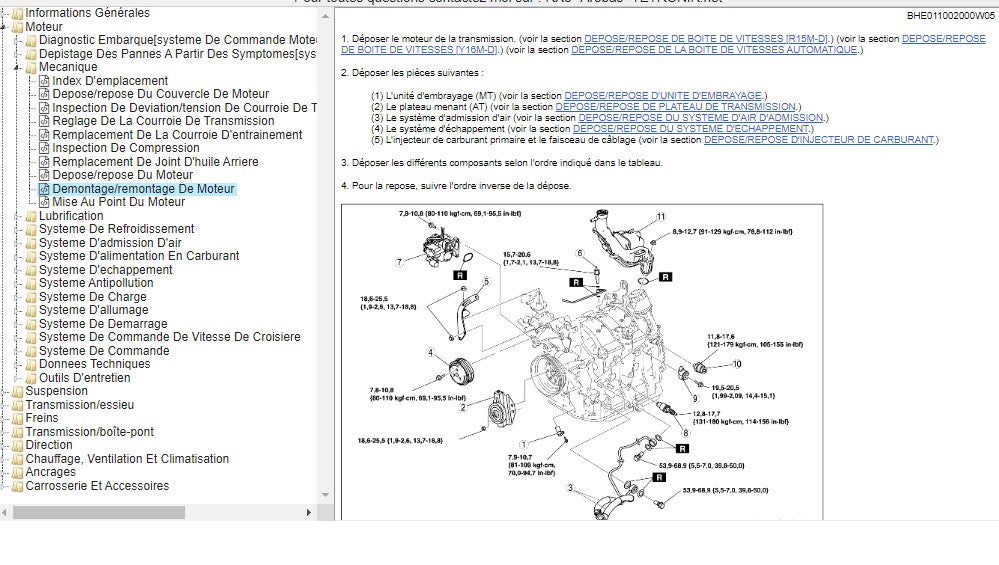Click the folder icon next to Freins
The width and height of the screenshot is (999, 565).
tap(17, 418)
